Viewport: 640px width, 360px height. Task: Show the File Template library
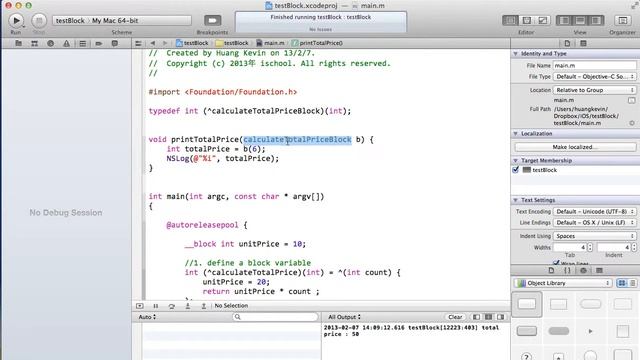(x=551, y=270)
